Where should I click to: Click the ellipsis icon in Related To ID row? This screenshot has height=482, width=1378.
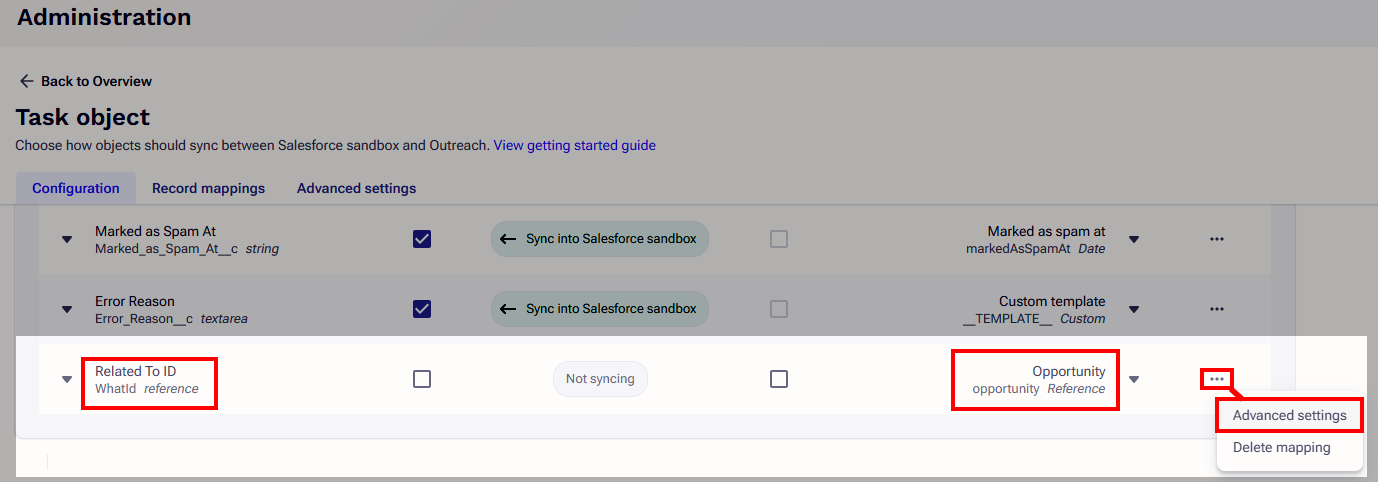[x=1216, y=379]
